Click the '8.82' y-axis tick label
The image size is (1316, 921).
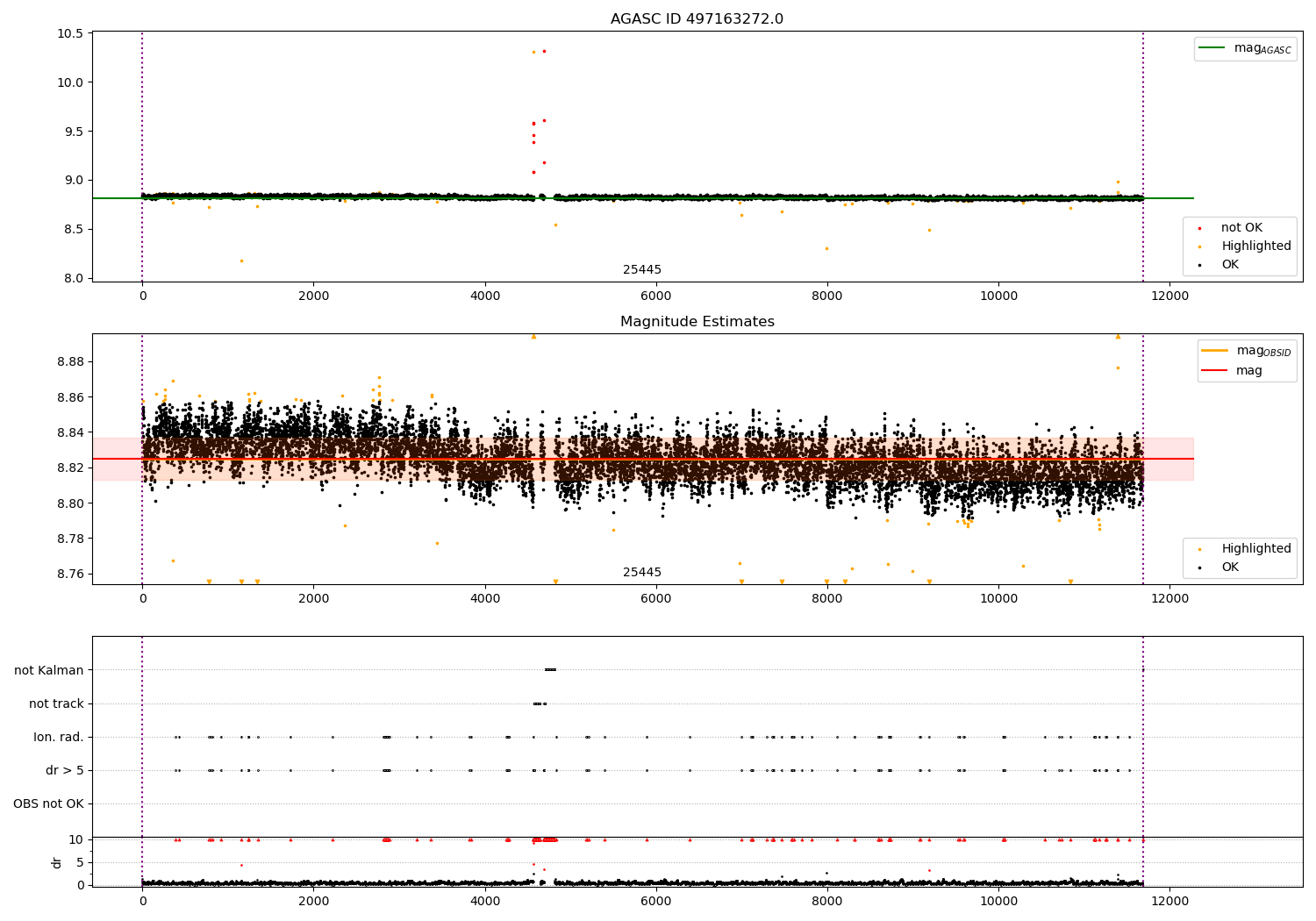(69, 468)
